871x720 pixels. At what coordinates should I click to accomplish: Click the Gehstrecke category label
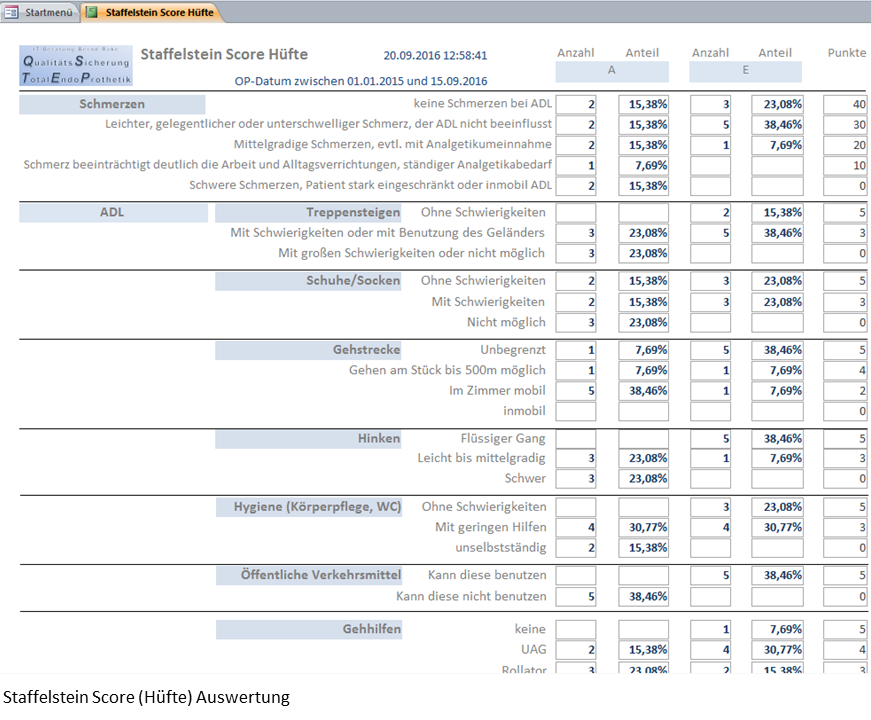(310, 350)
